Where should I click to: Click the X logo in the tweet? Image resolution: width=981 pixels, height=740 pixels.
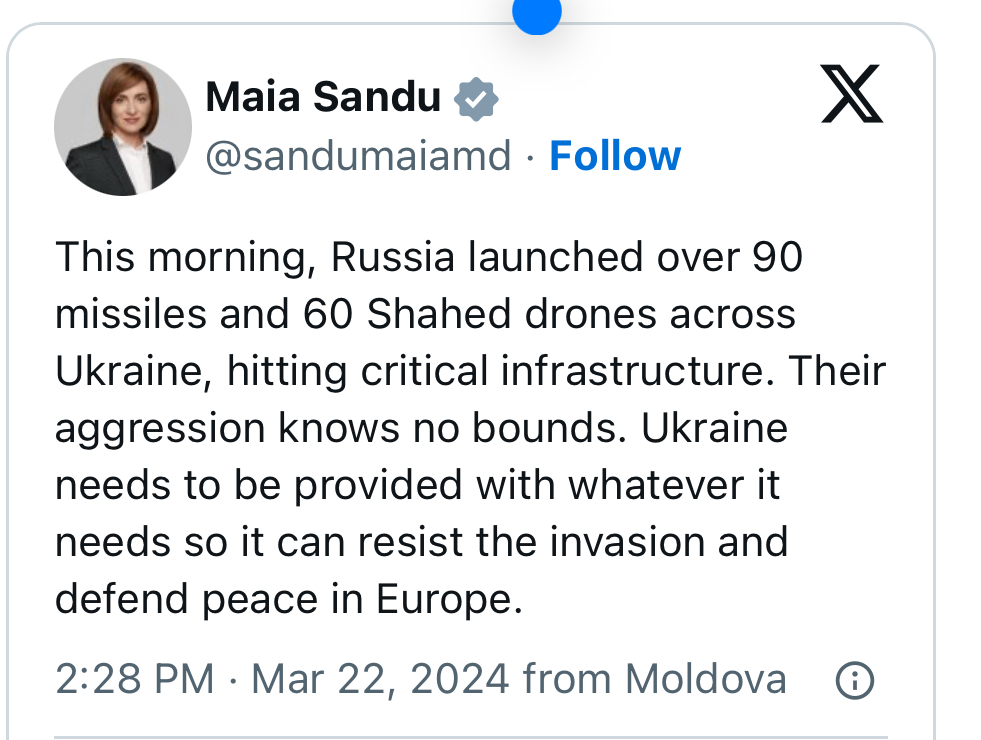coord(851,94)
